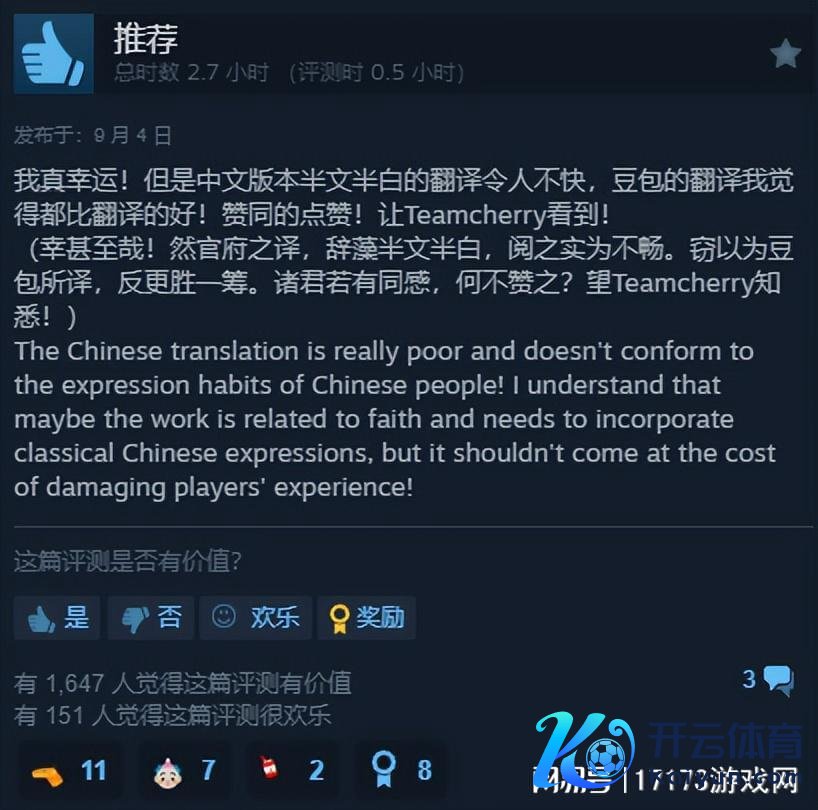818x810 pixels.
Task: Click the star icon in the review header
Action: pos(785,53)
